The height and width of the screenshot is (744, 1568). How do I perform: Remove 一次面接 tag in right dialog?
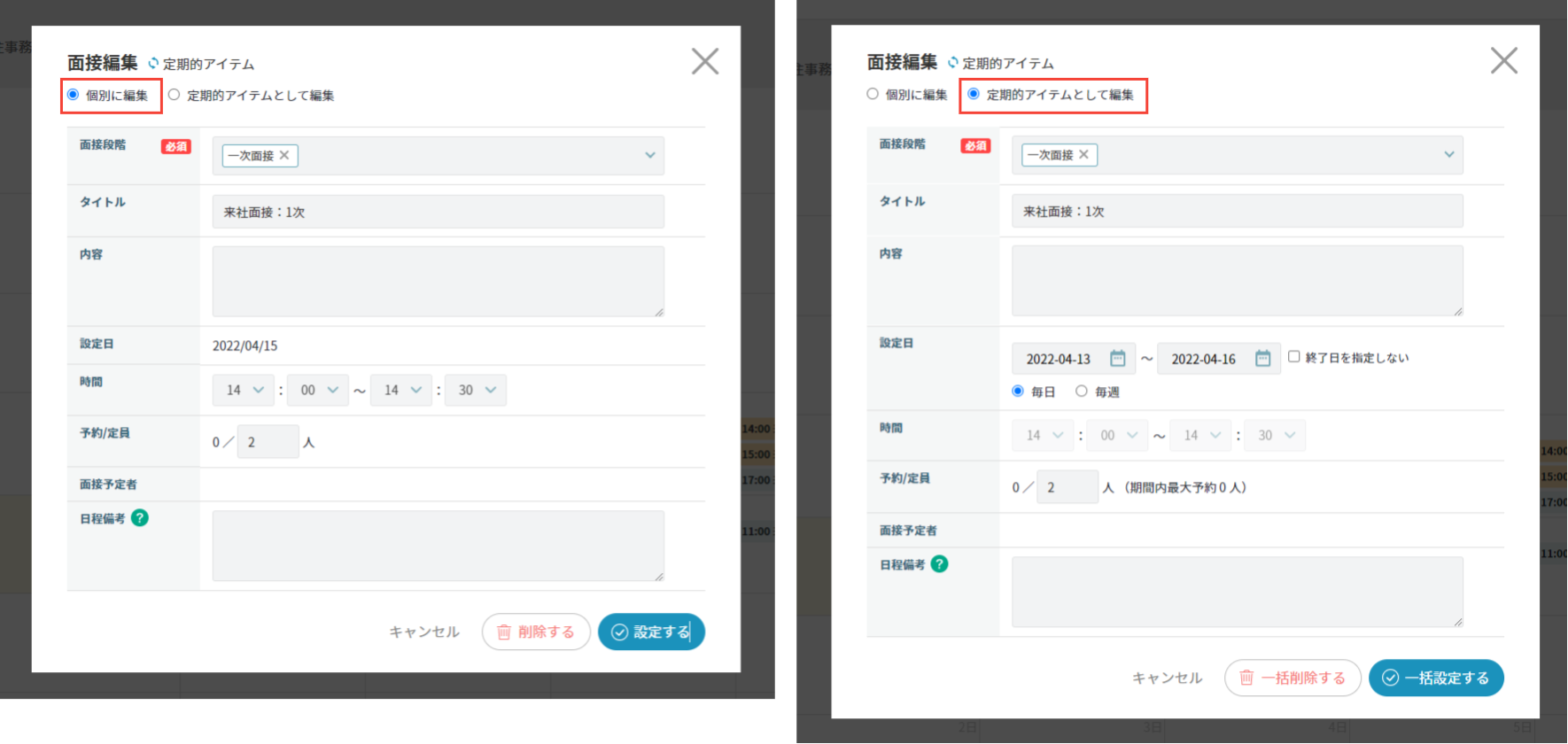[x=1083, y=154]
